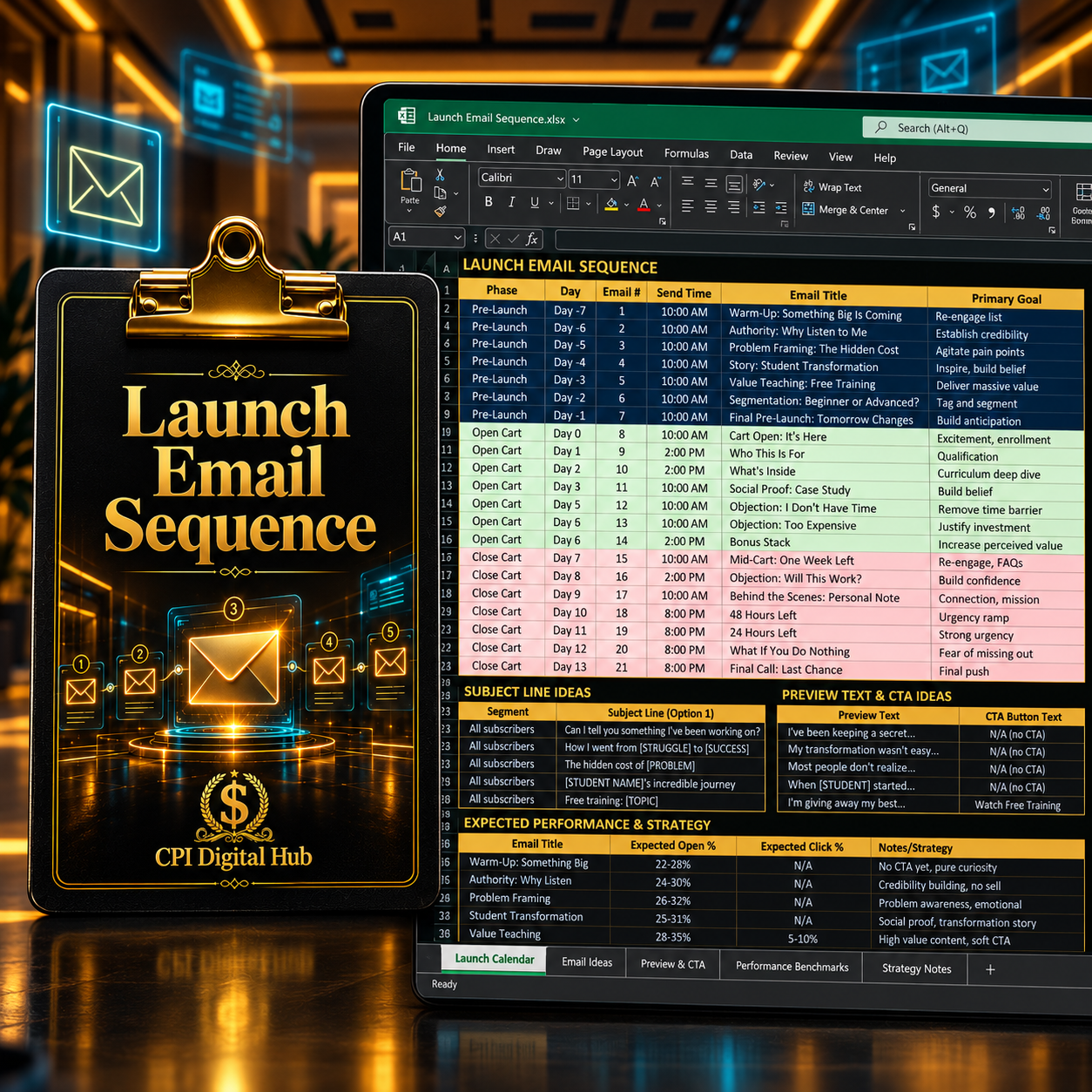Expand the Font Color dropdown arrow
1092x1092 pixels.
659,206
